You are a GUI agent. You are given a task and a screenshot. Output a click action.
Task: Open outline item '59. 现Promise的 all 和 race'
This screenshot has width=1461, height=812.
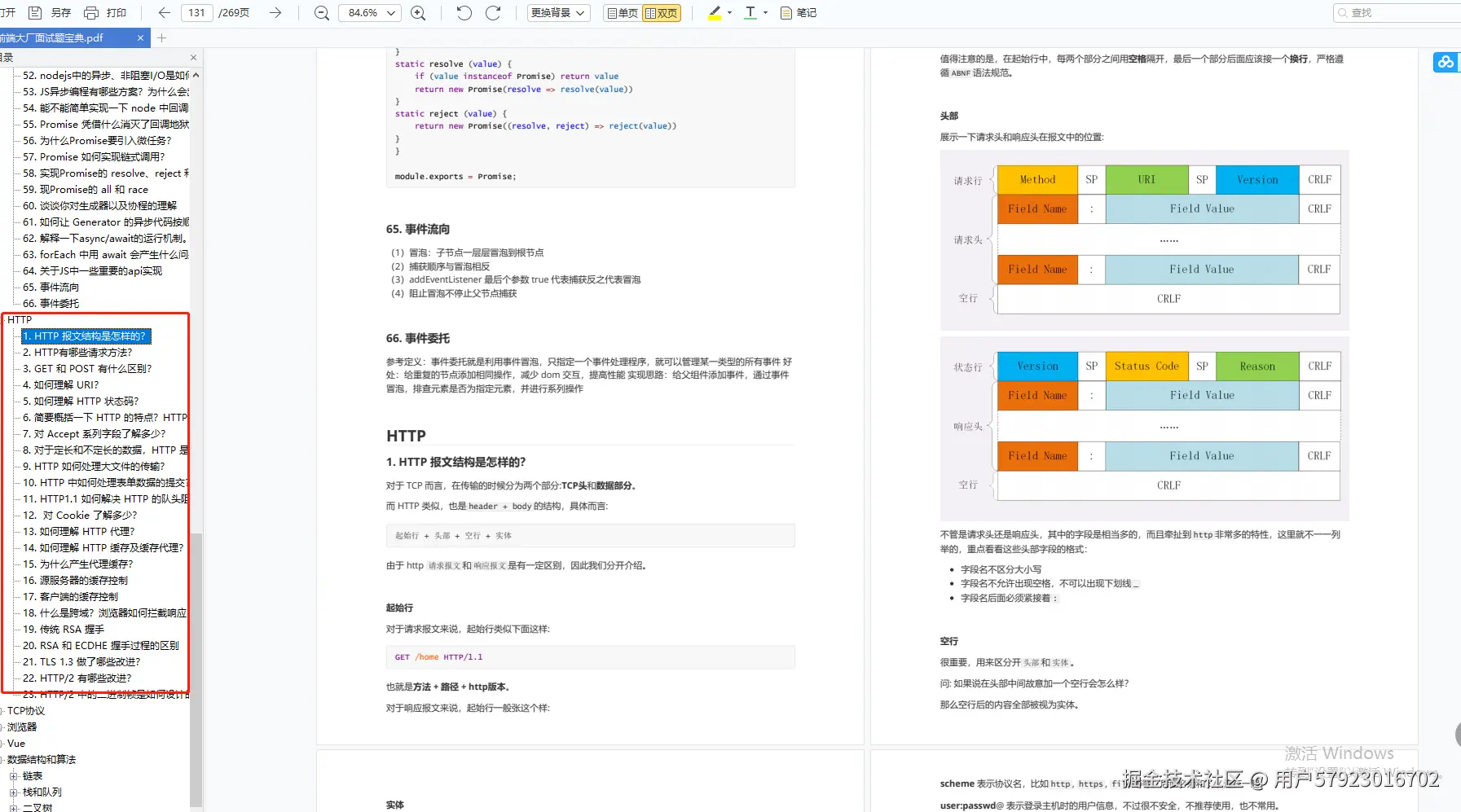(86, 190)
